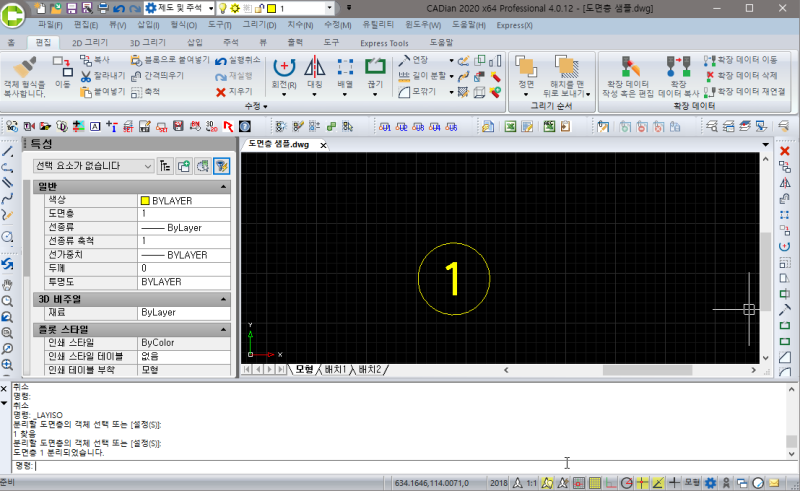Switch to the 주석 ribbon tab

[x=231, y=42]
